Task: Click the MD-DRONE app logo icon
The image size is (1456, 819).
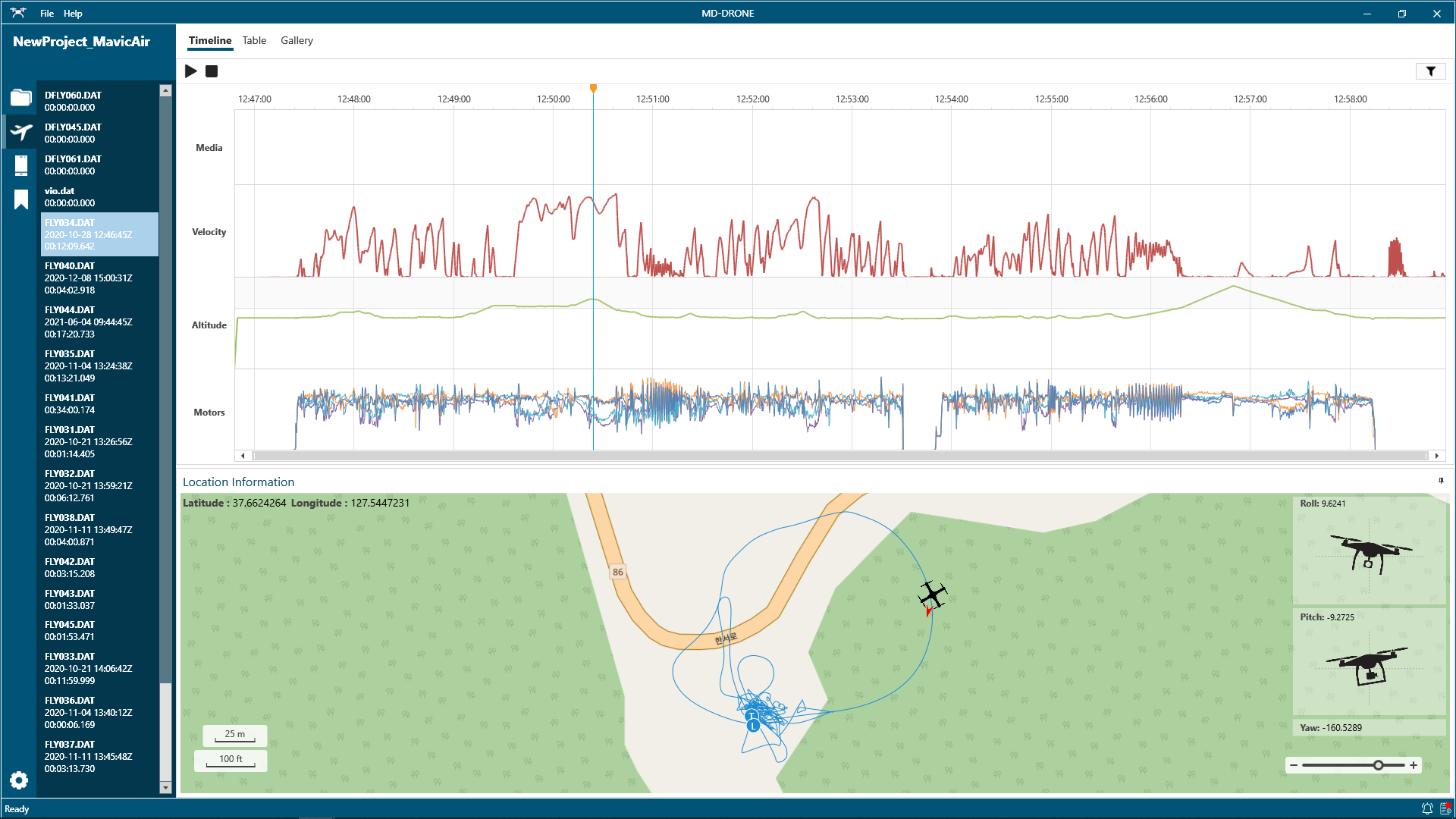Action: tap(17, 13)
